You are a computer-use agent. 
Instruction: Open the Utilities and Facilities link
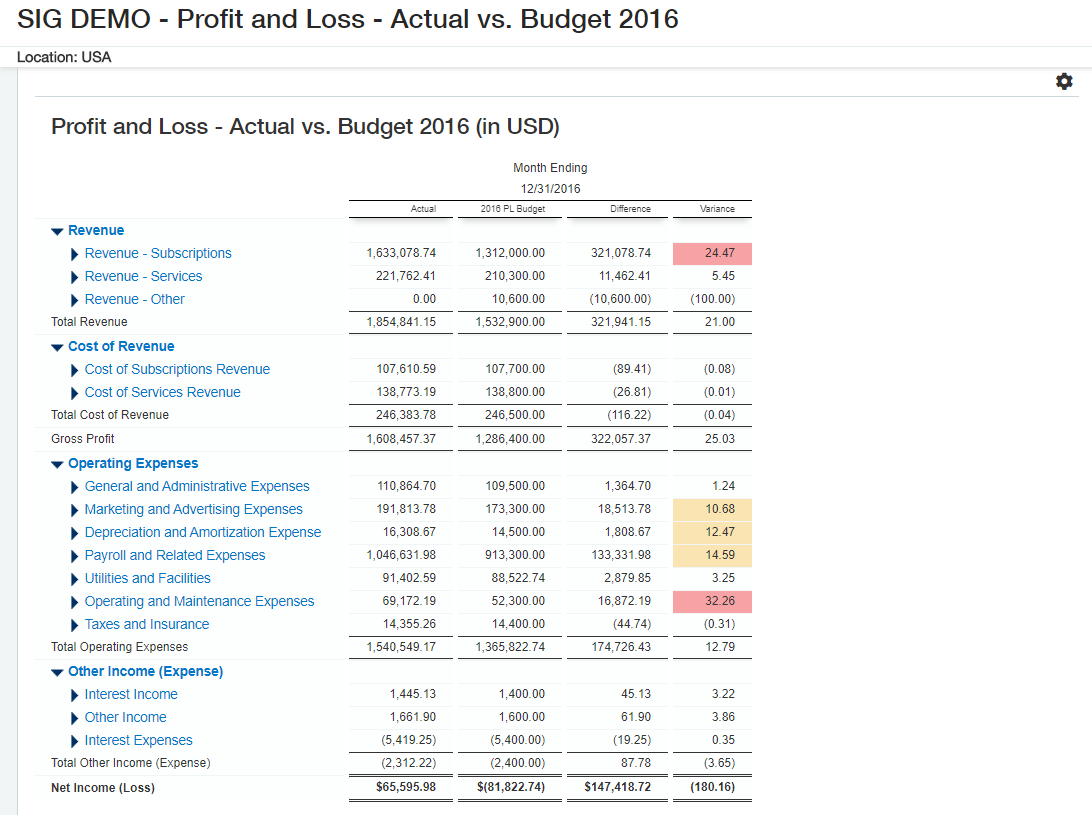click(x=147, y=578)
